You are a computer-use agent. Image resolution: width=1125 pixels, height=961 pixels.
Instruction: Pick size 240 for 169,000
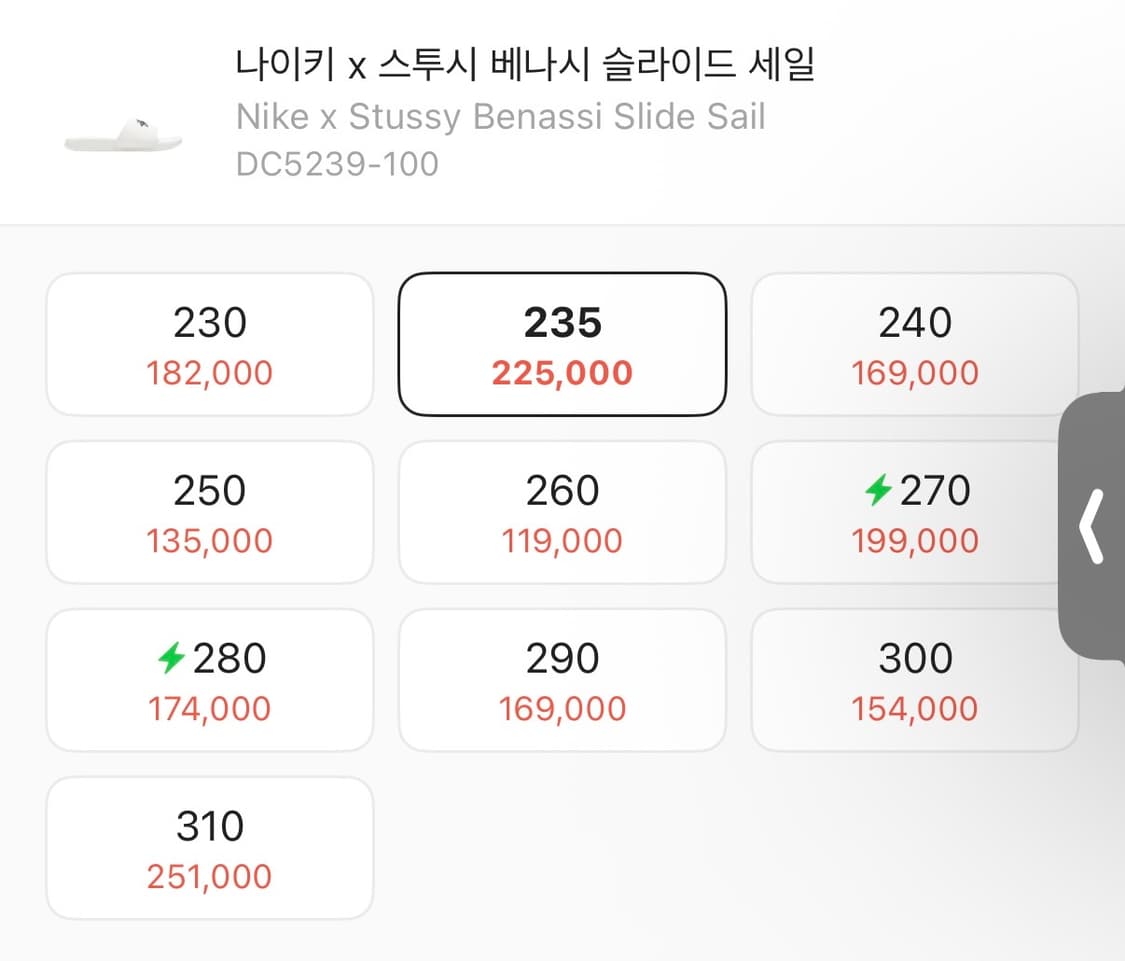914,344
